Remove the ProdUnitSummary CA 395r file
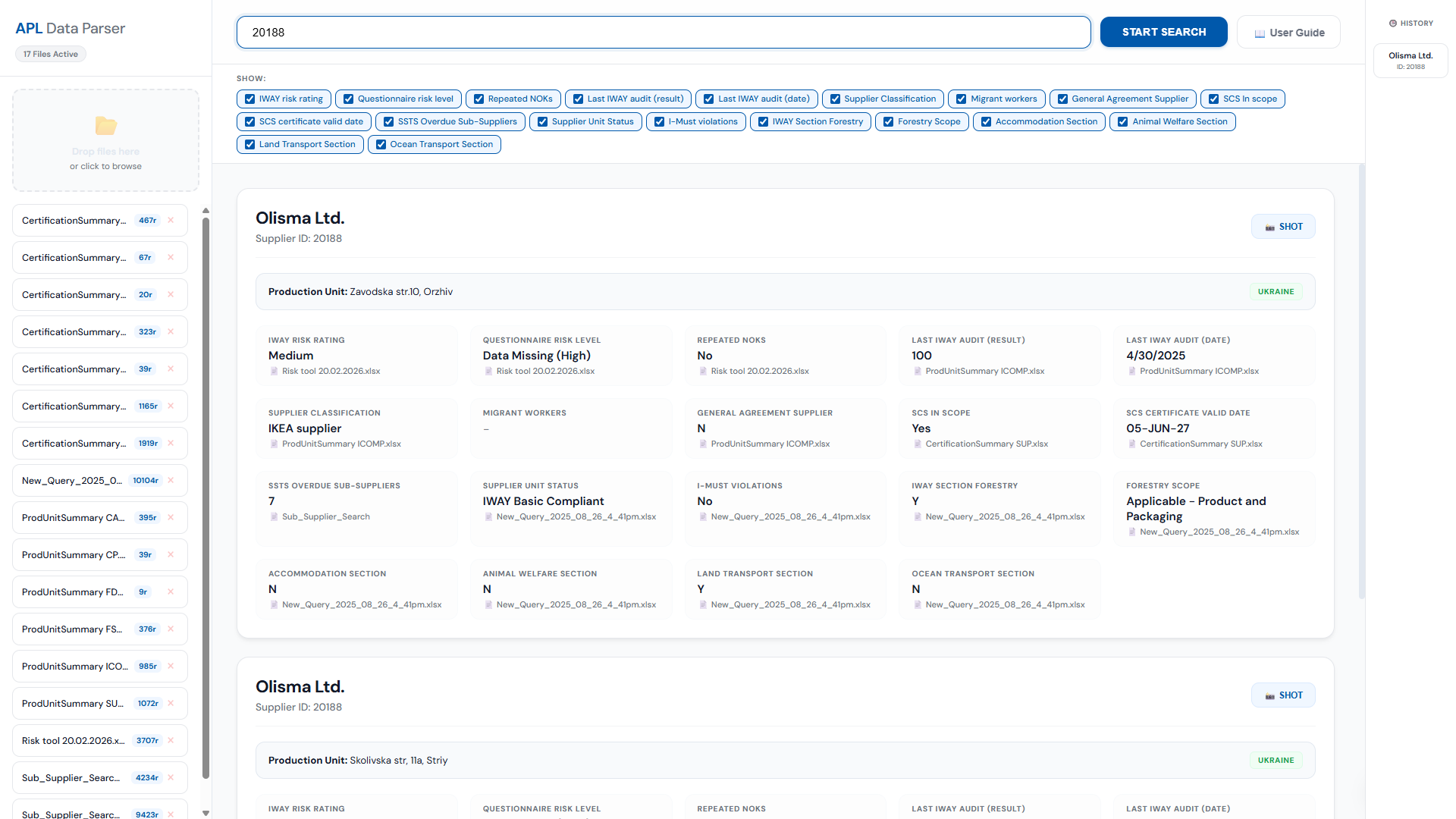The height and width of the screenshot is (819, 1456). click(171, 518)
